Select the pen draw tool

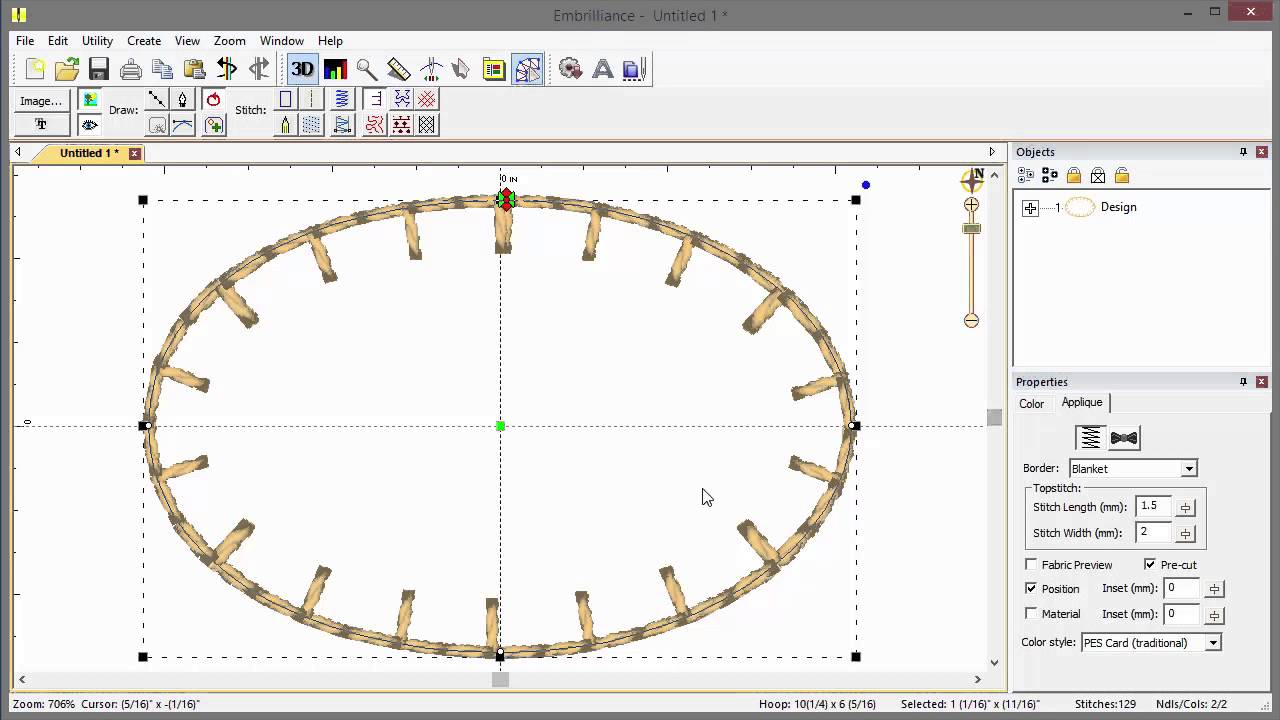click(182, 99)
